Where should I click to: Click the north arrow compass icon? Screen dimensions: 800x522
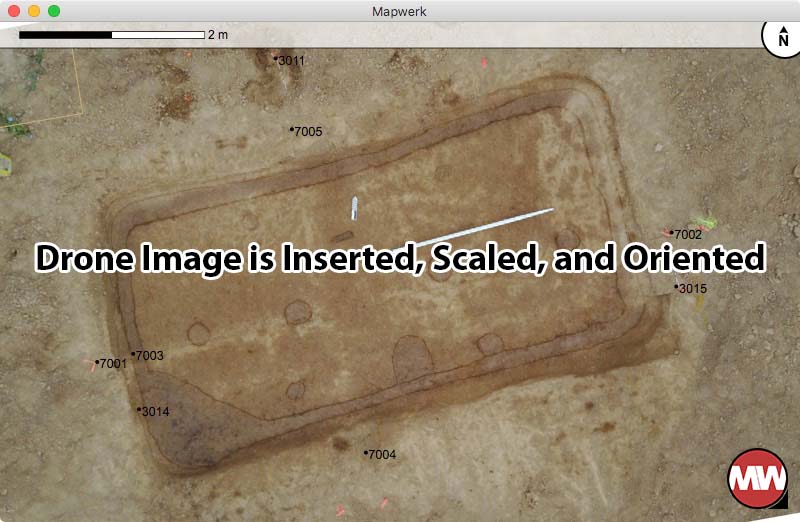click(782, 37)
